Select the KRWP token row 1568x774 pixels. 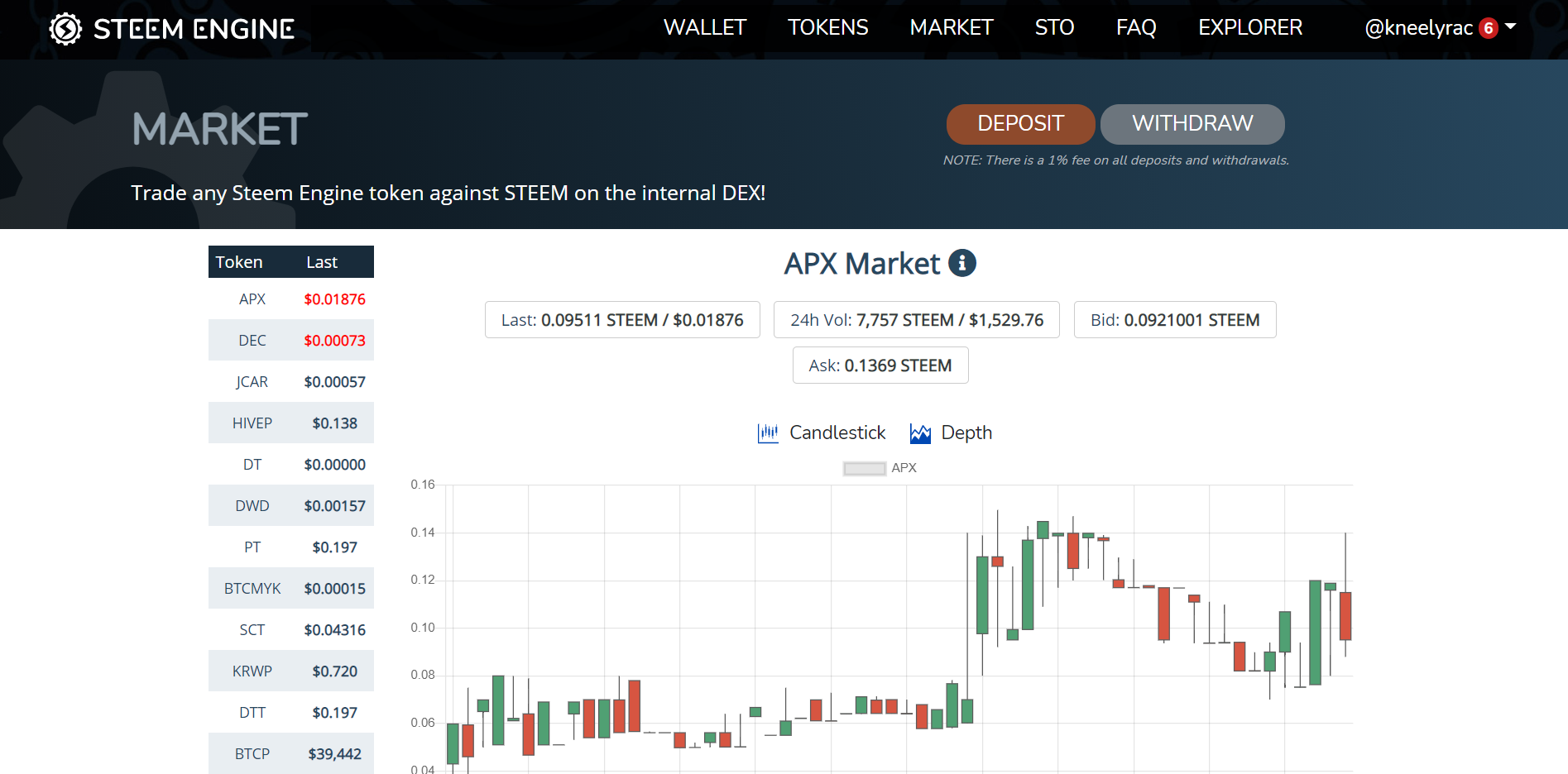291,671
